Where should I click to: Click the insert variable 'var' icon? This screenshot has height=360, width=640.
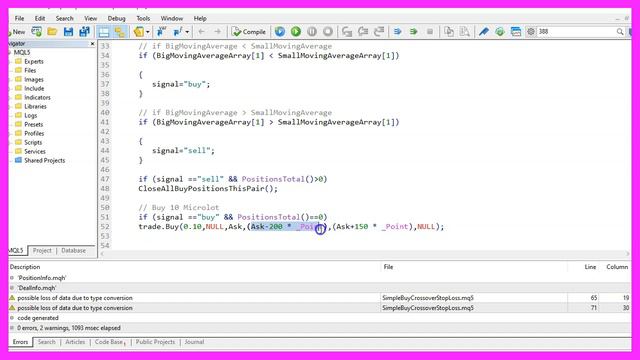tap(162, 31)
